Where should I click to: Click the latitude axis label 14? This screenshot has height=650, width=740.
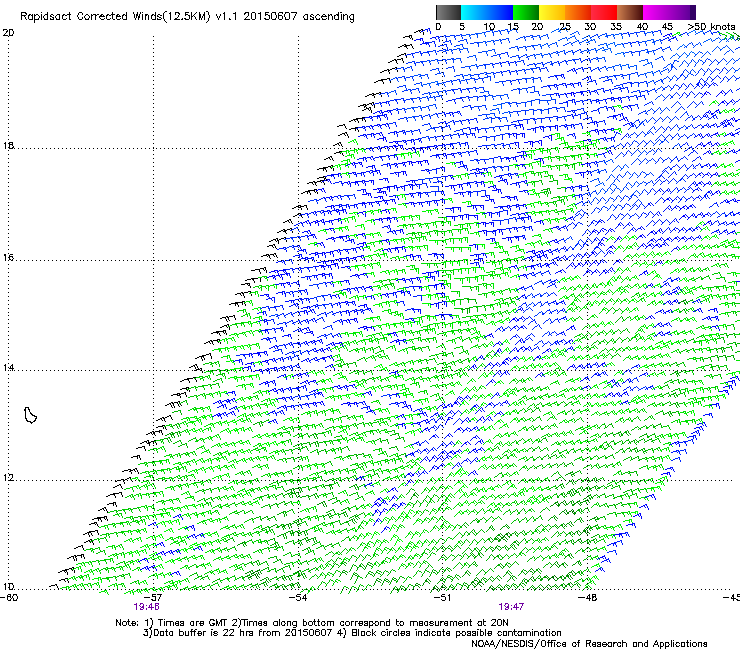[8, 368]
